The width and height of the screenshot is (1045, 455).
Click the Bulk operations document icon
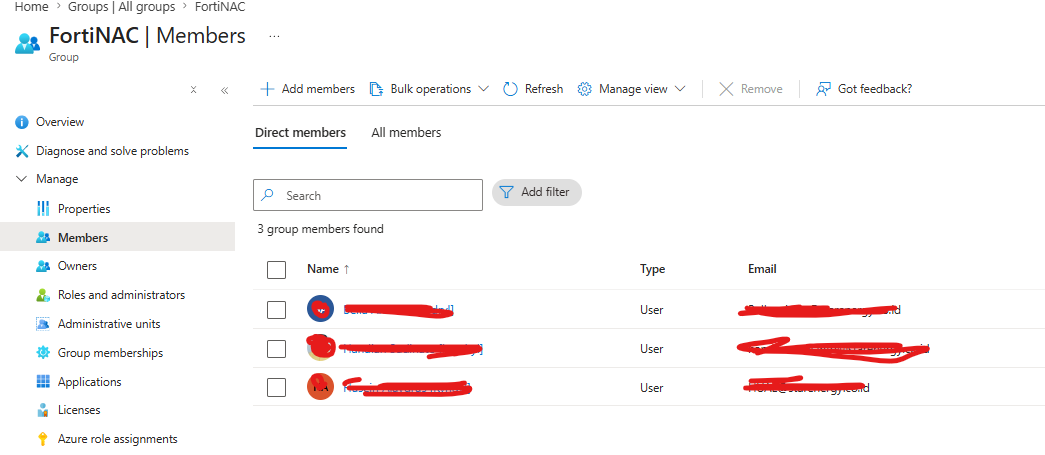click(377, 89)
